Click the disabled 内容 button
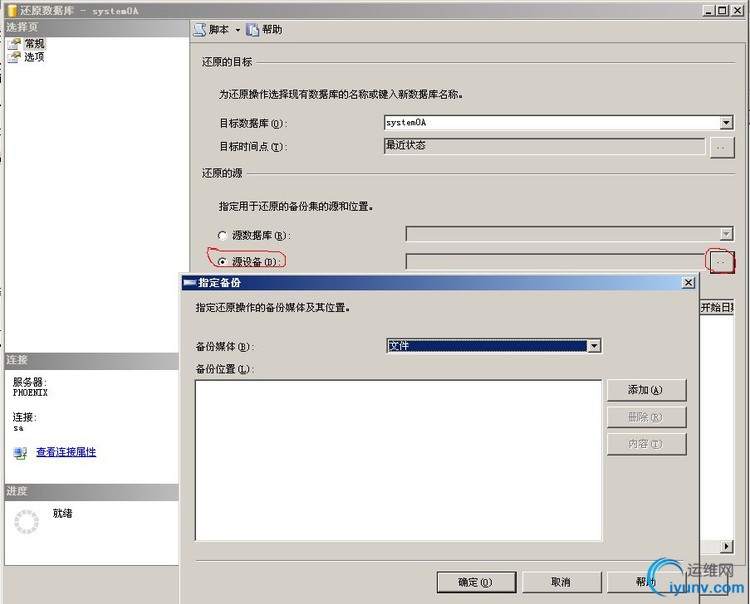750x604 pixels. pos(646,444)
